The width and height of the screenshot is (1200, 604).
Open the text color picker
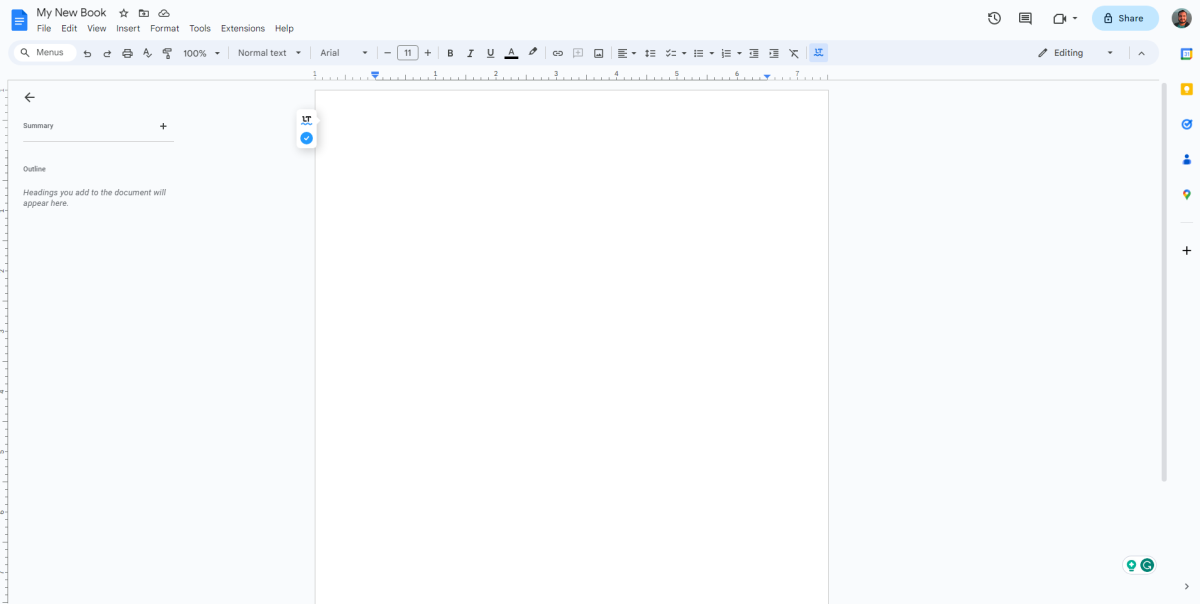510,52
